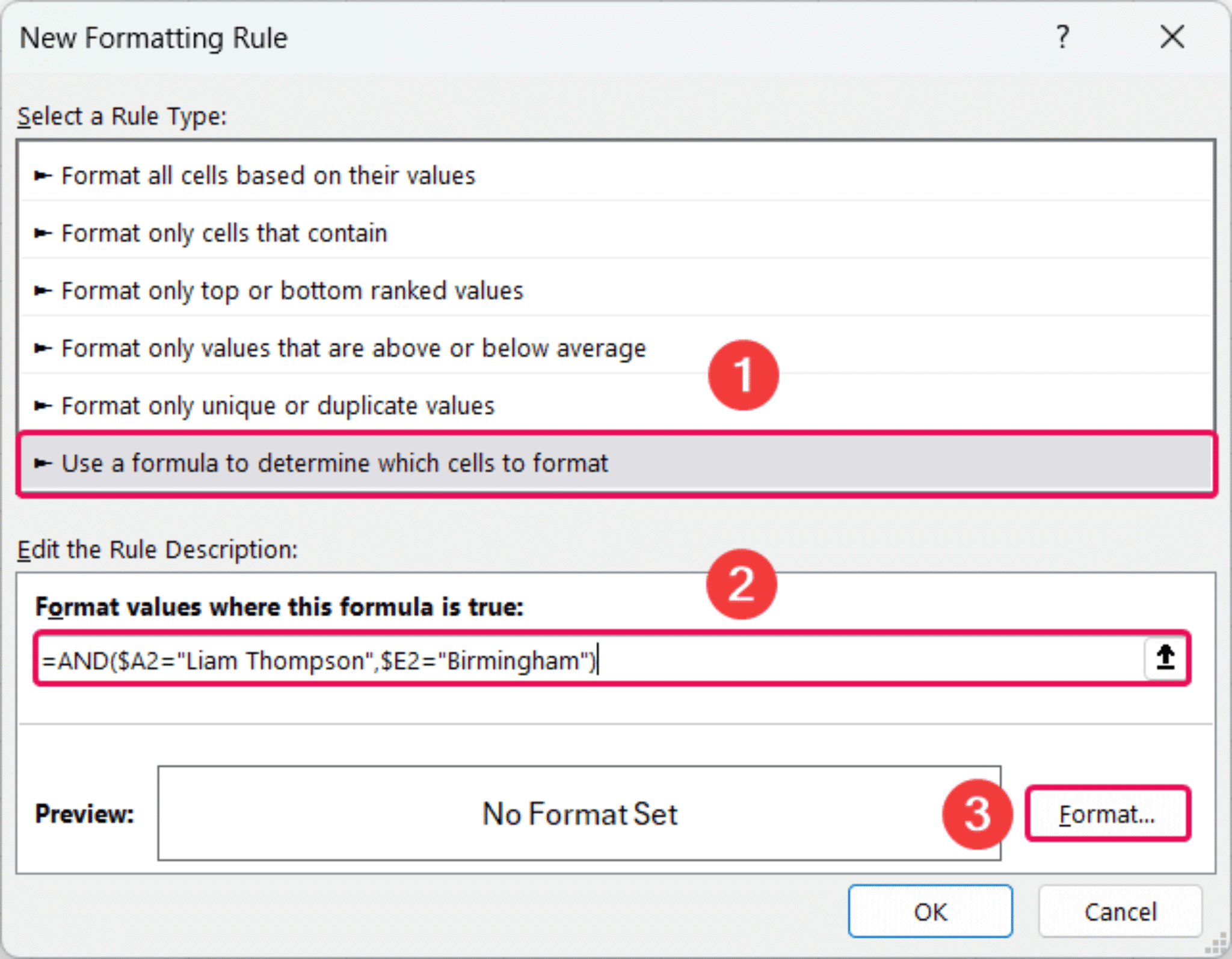
Task: Click the arrow icon beside "Format only top or bottom ranked values"
Action: (x=43, y=290)
